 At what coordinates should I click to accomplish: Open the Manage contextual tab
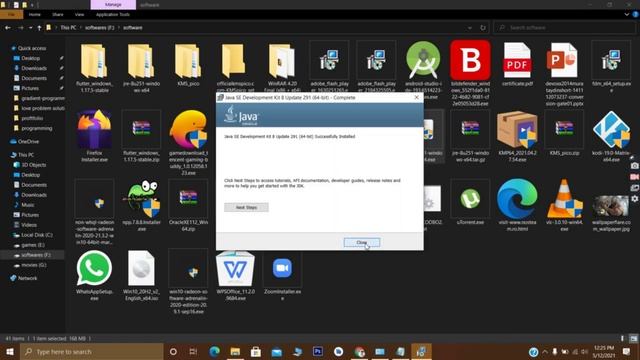coord(113,5)
